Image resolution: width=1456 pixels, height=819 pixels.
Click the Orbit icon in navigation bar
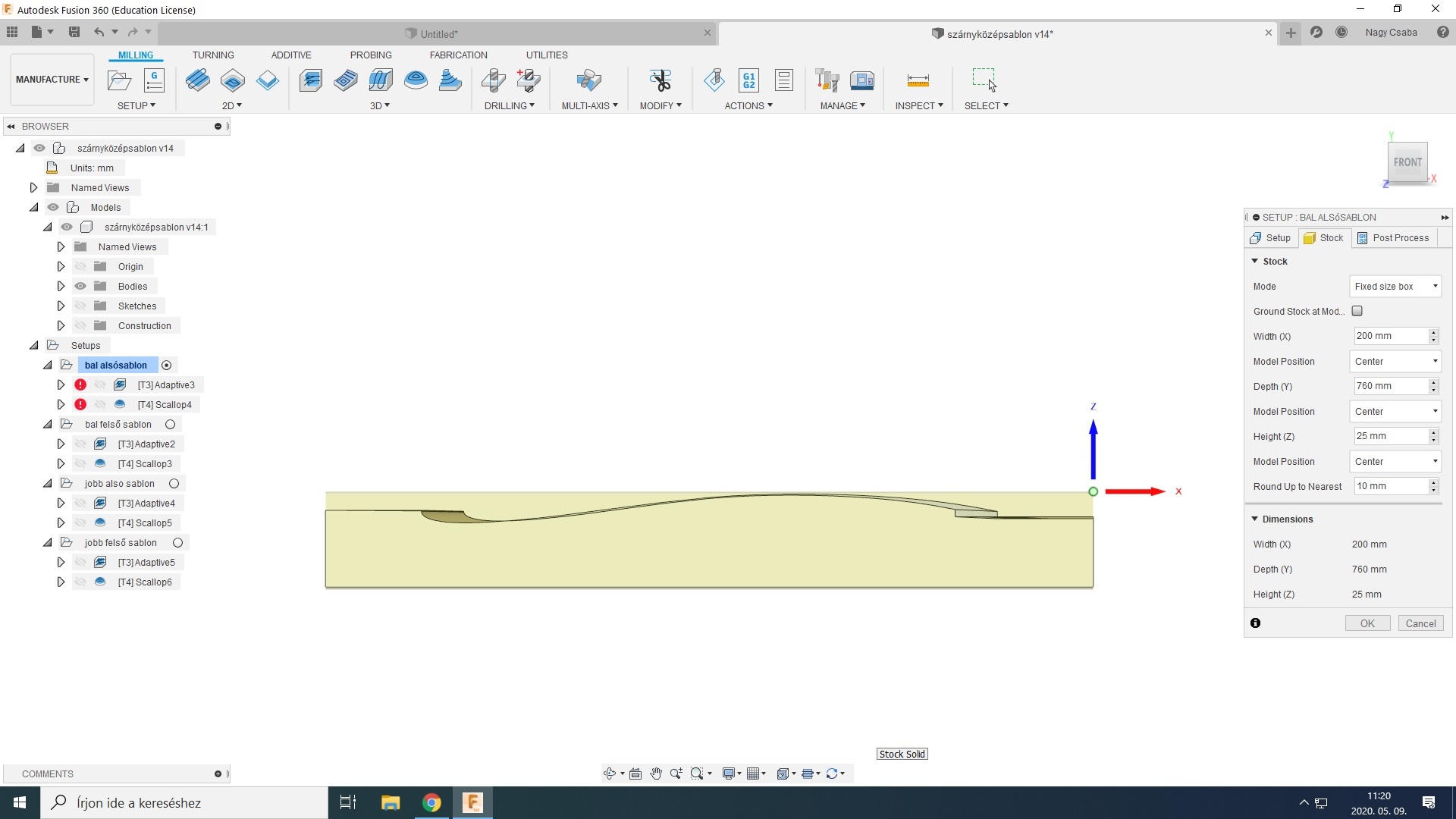tap(609, 773)
